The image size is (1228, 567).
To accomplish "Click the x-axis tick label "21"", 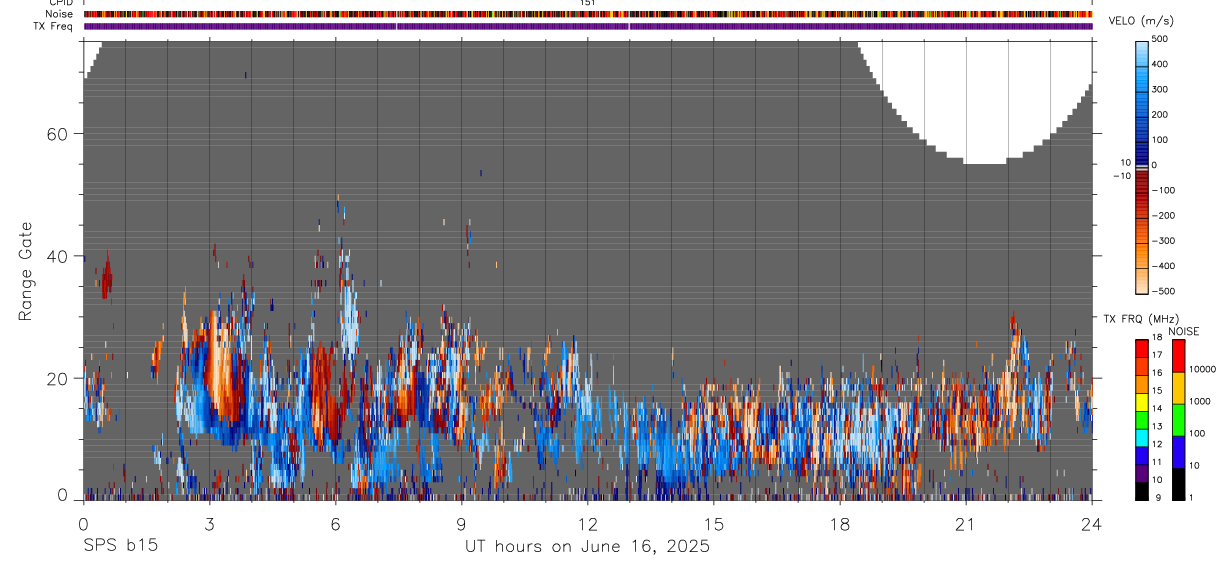I will pos(965,524).
